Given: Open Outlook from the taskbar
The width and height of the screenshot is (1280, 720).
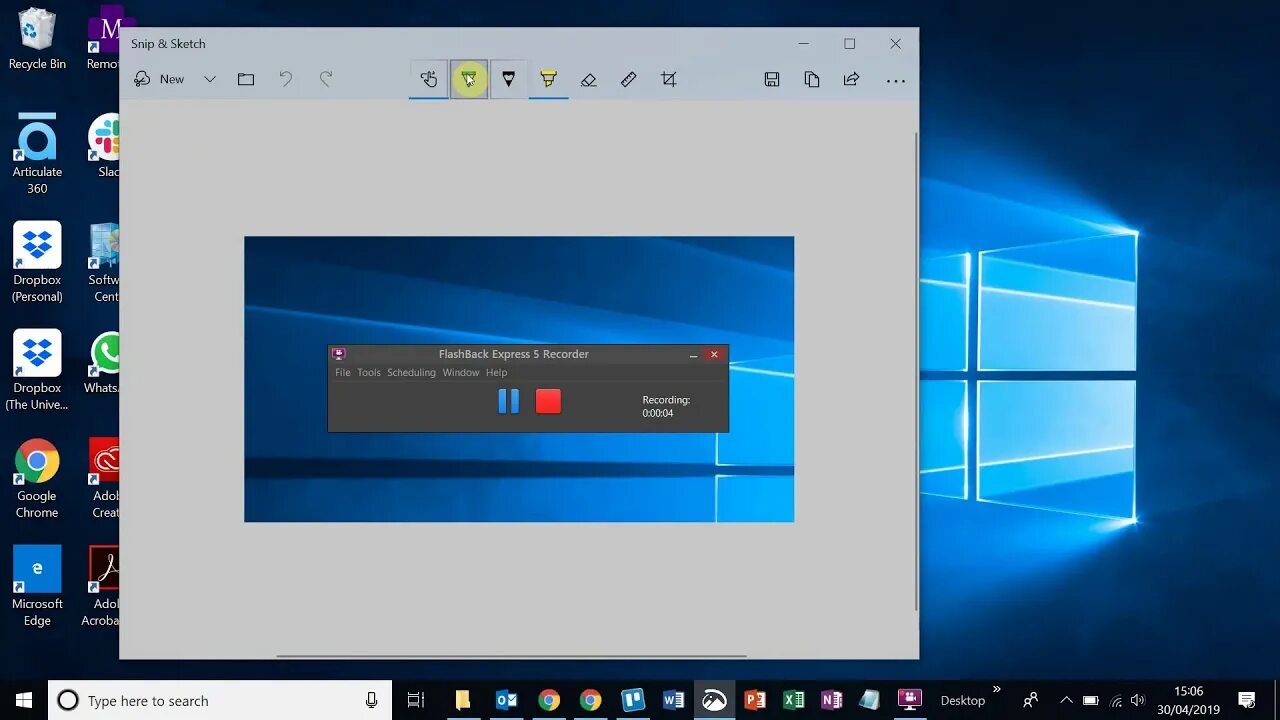Looking at the screenshot, I should (x=506, y=700).
